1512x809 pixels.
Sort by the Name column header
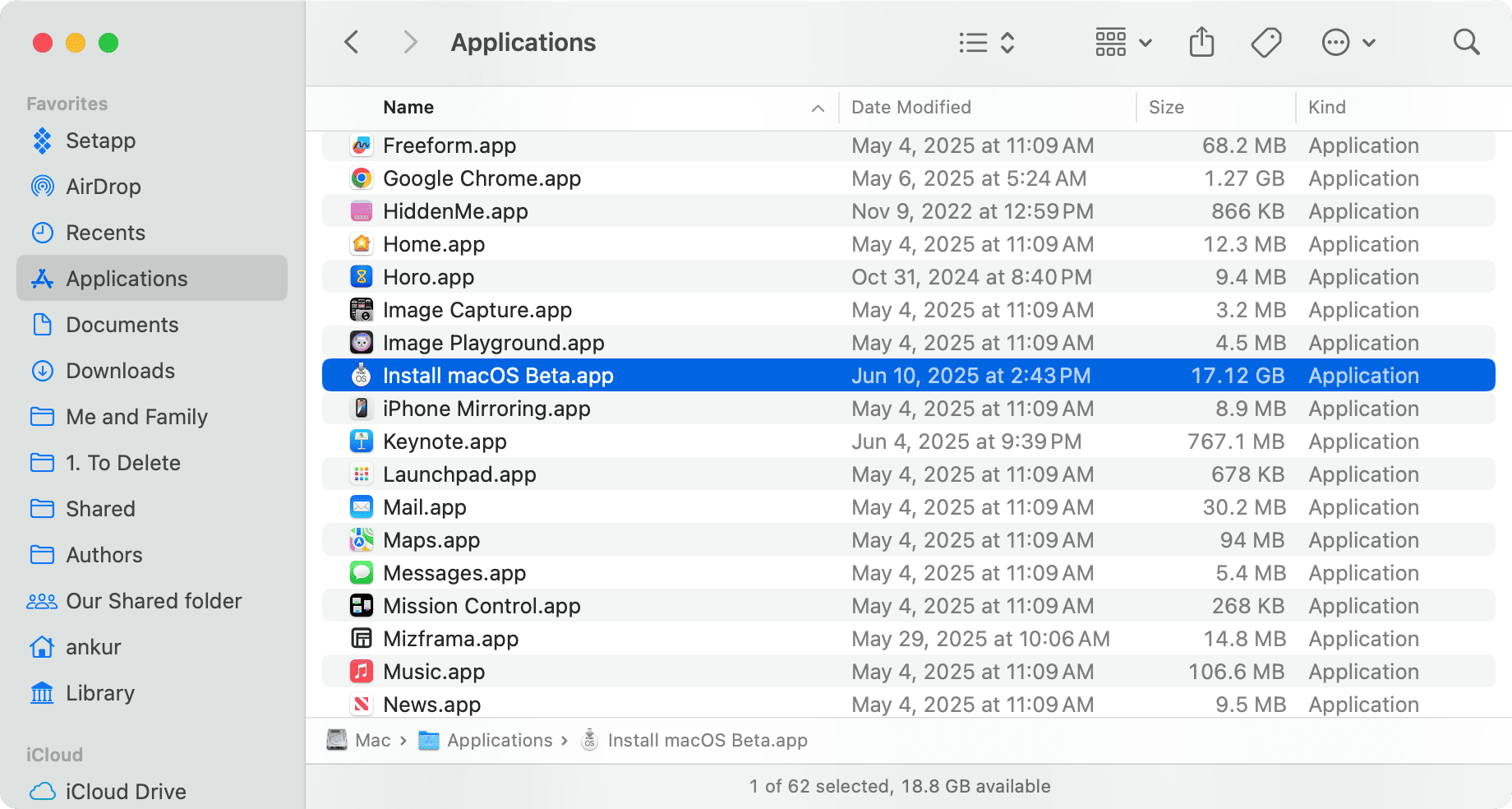click(408, 108)
